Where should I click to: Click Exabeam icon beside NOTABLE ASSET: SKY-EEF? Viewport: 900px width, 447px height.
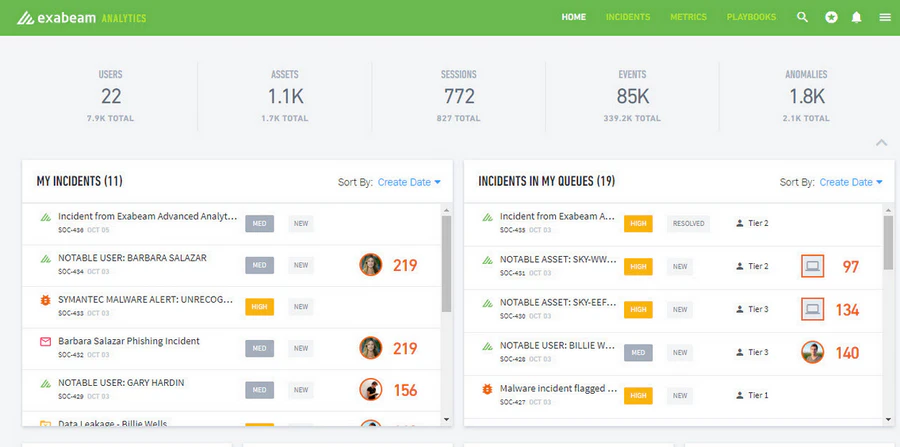[487, 304]
